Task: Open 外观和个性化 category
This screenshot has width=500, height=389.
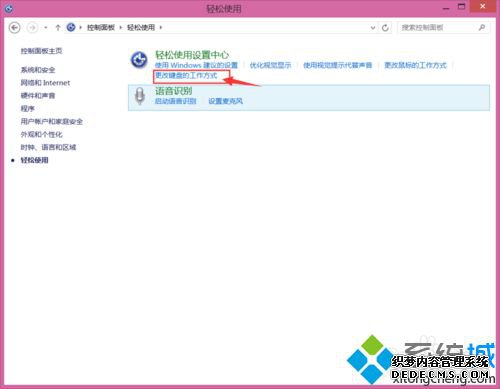Action: click(x=42, y=134)
